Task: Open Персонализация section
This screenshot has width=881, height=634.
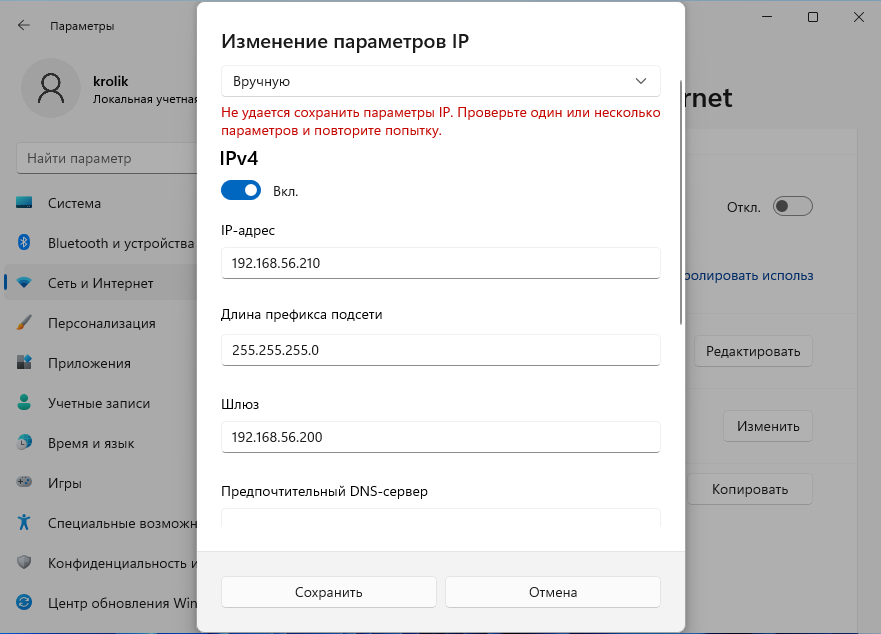Action: [101, 323]
